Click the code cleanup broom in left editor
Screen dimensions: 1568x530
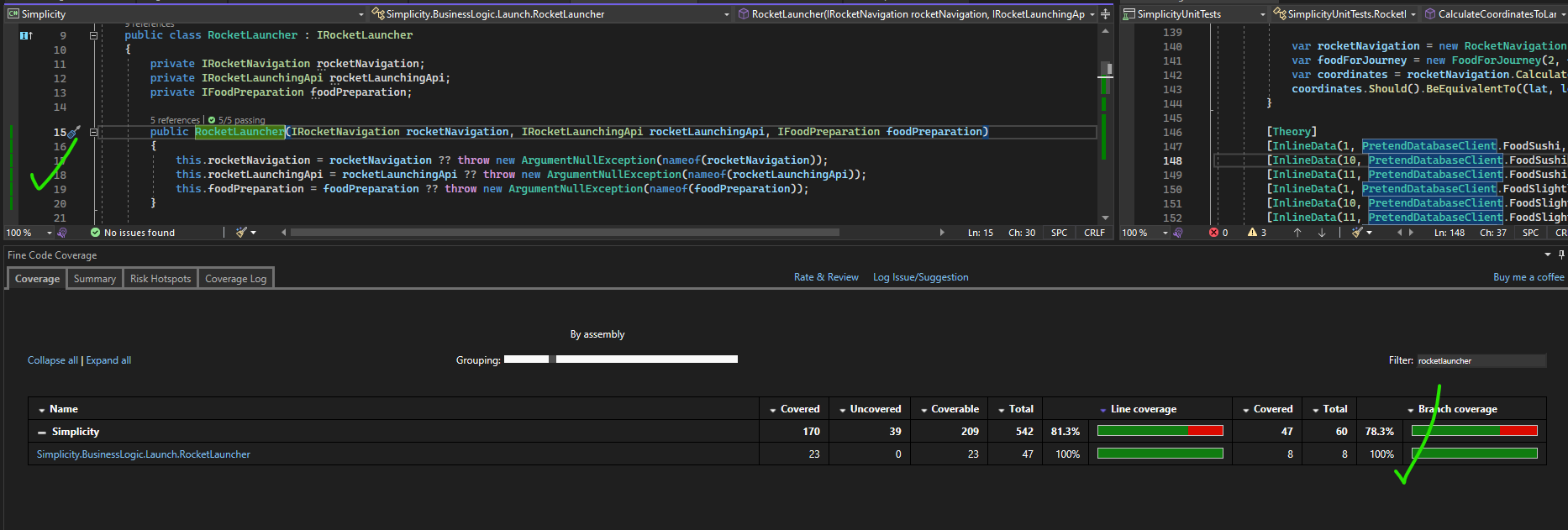[x=241, y=233]
